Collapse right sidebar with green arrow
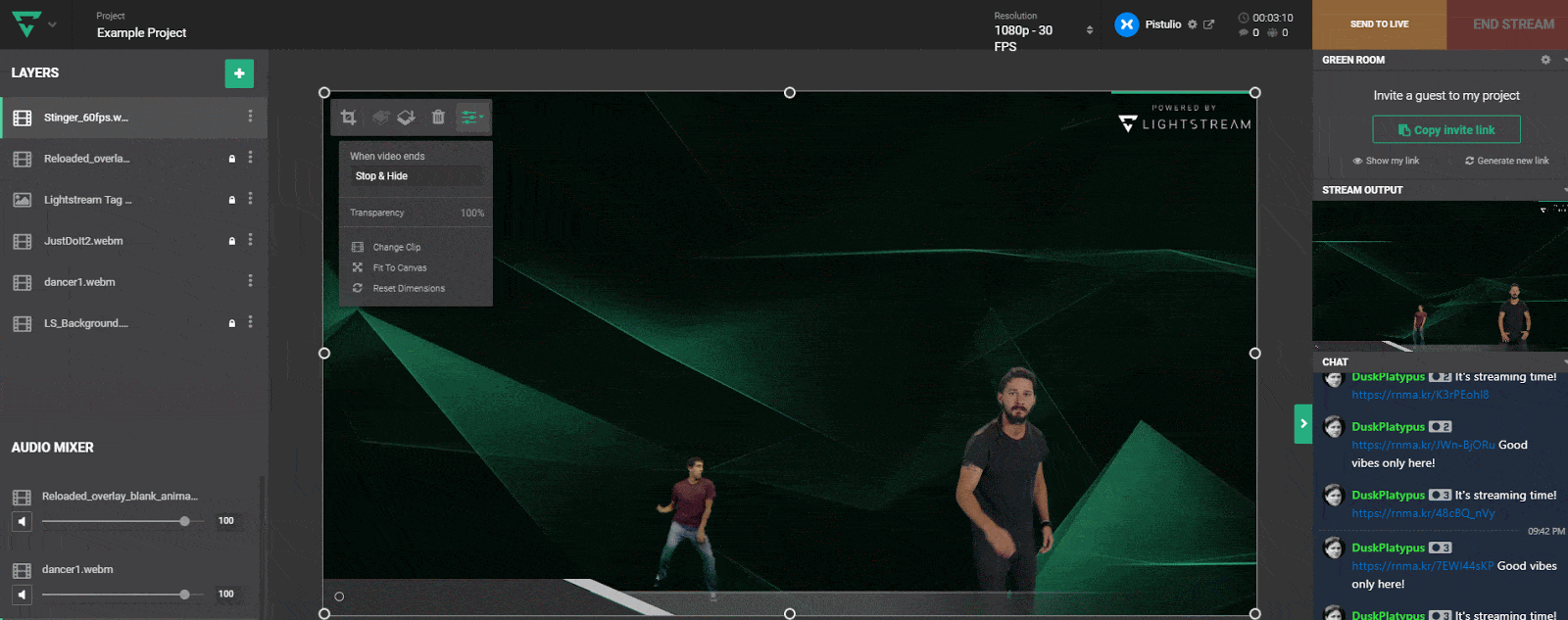Screen dimensions: 1568x620 coord(1303,424)
